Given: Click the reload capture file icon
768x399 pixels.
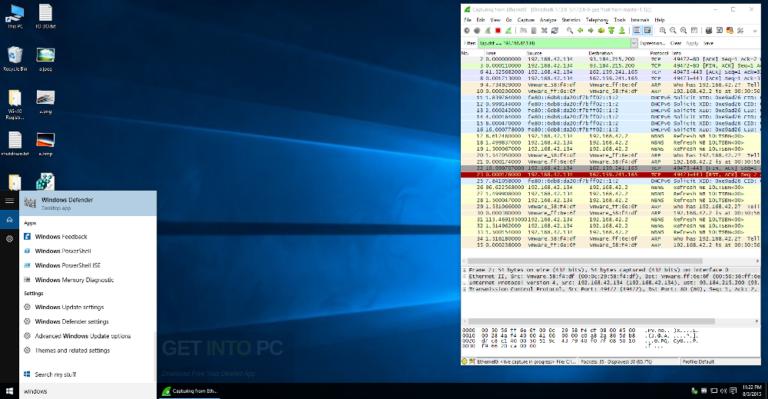Looking at the screenshot, I should (555, 30).
